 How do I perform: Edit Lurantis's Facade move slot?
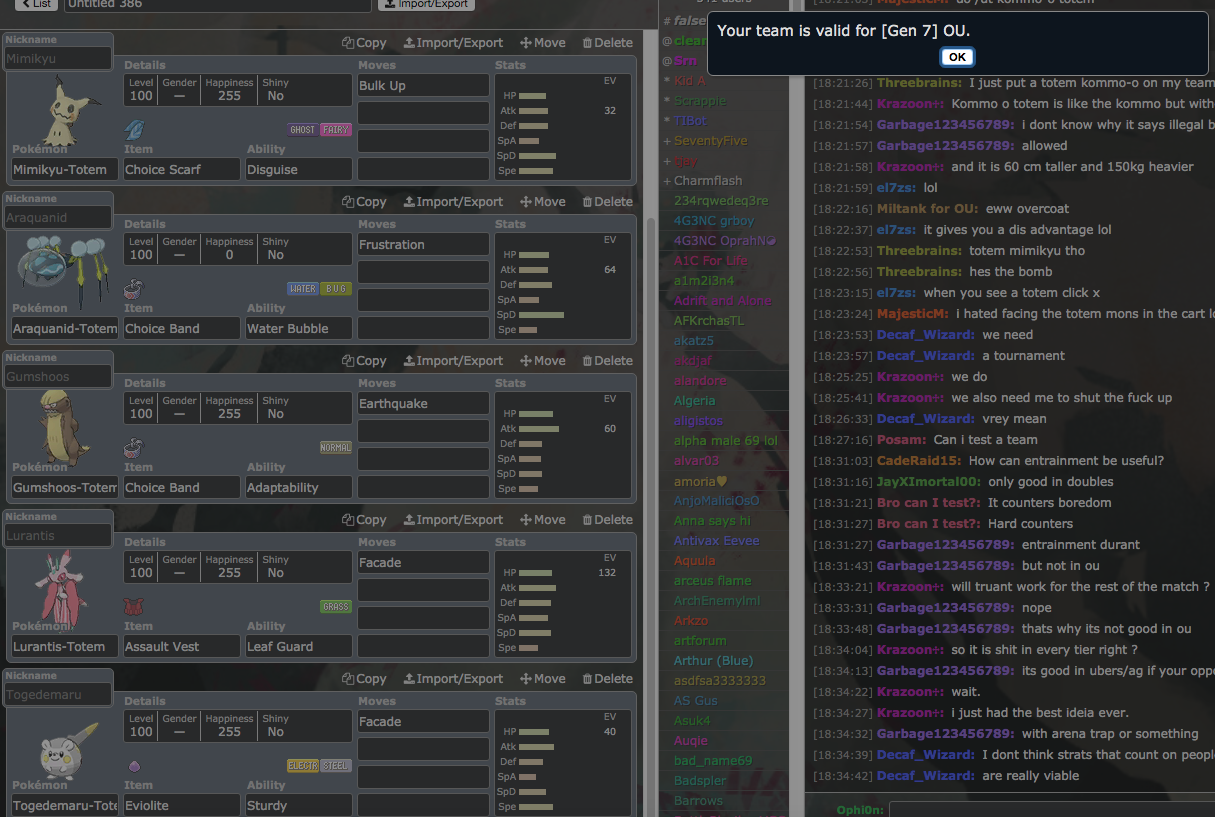(424, 563)
